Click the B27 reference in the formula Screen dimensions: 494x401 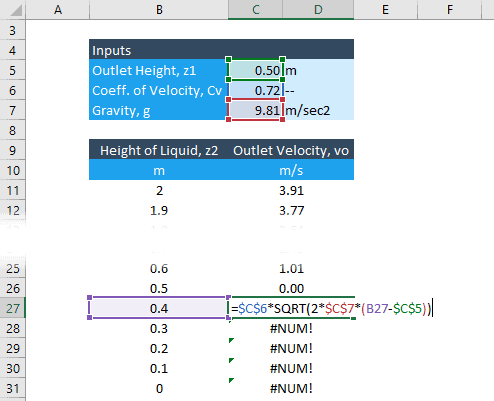(x=377, y=309)
